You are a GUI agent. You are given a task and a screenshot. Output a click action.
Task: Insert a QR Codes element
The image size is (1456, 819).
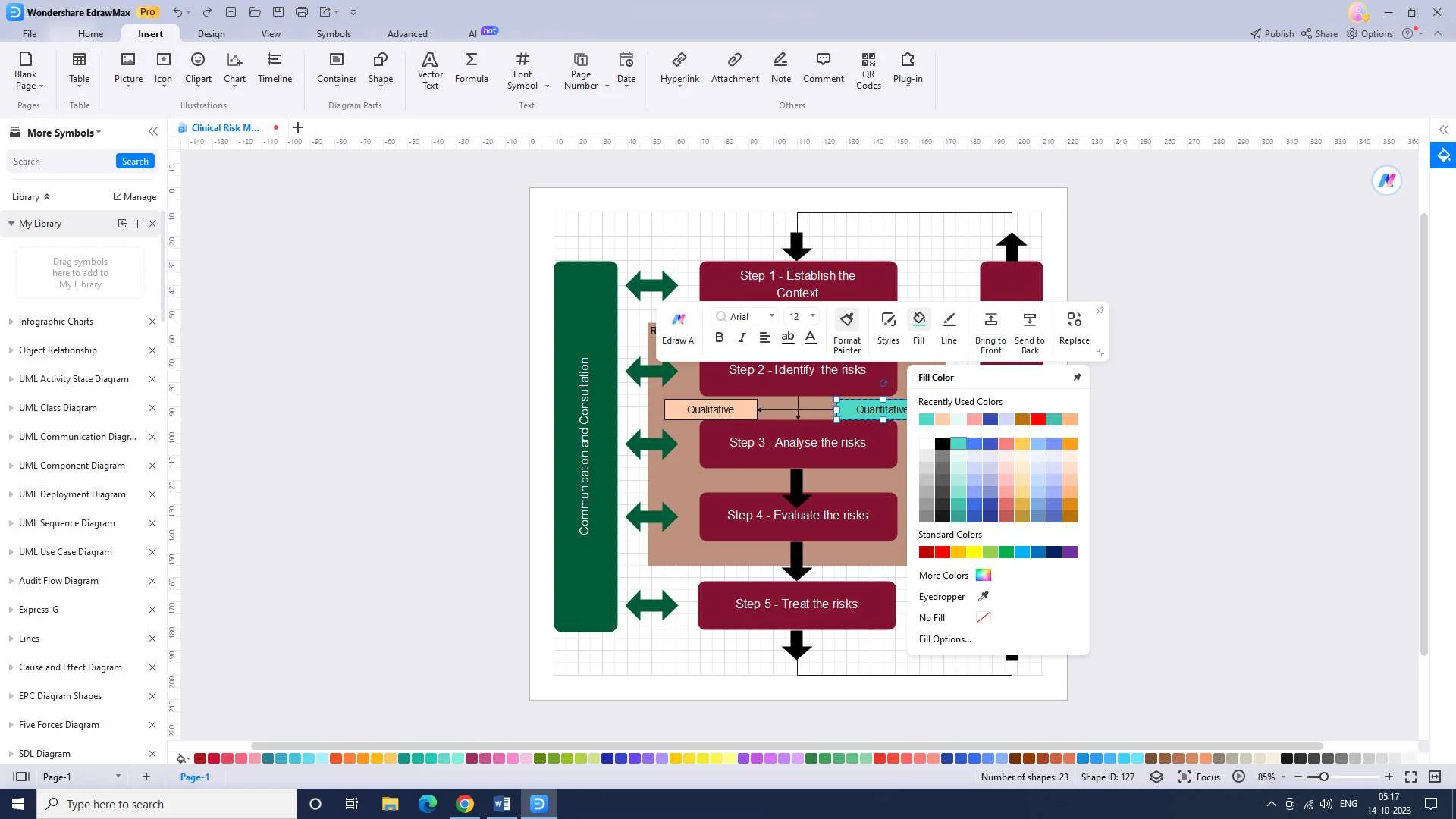click(868, 71)
